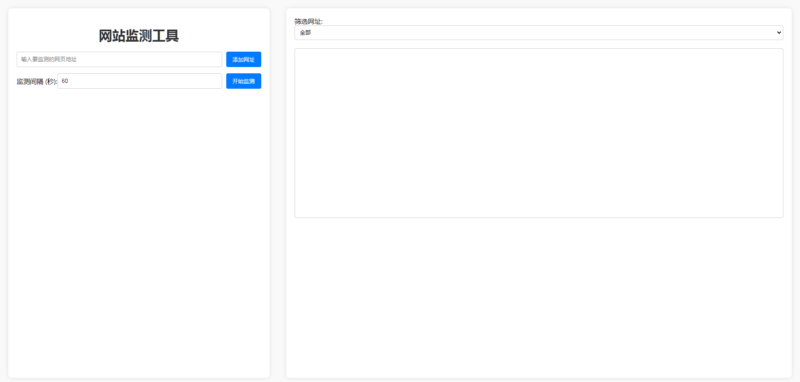This screenshot has height=382, width=800.
Task: Click the 监测间隔 seconds input box
Action: 139,81
